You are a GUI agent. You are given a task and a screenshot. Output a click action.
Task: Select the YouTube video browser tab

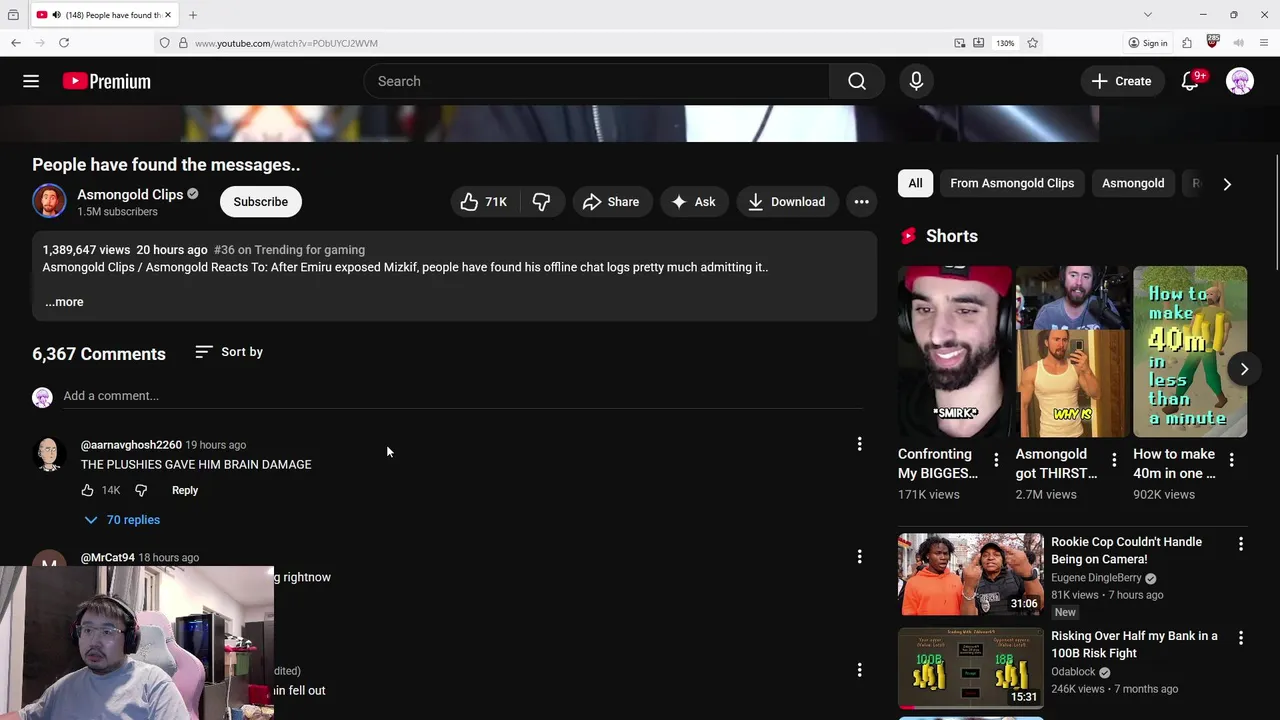(104, 15)
